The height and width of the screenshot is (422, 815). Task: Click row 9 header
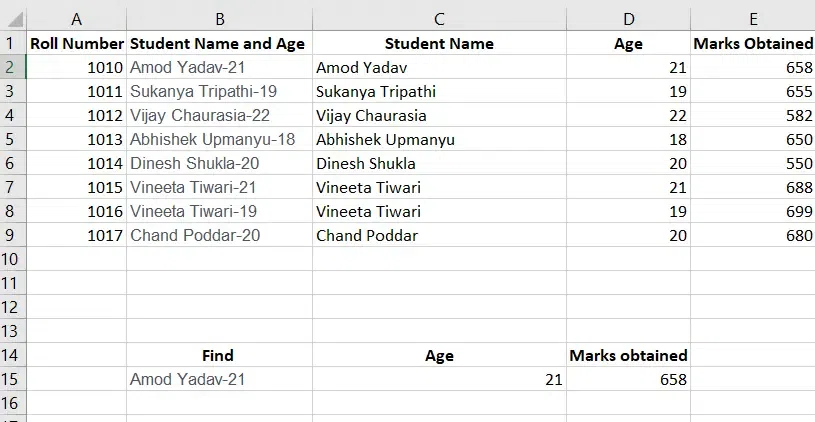click(11, 235)
